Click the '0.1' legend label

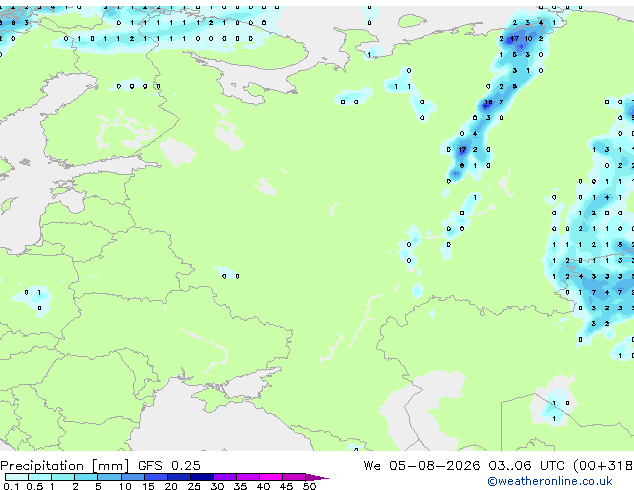(11, 486)
